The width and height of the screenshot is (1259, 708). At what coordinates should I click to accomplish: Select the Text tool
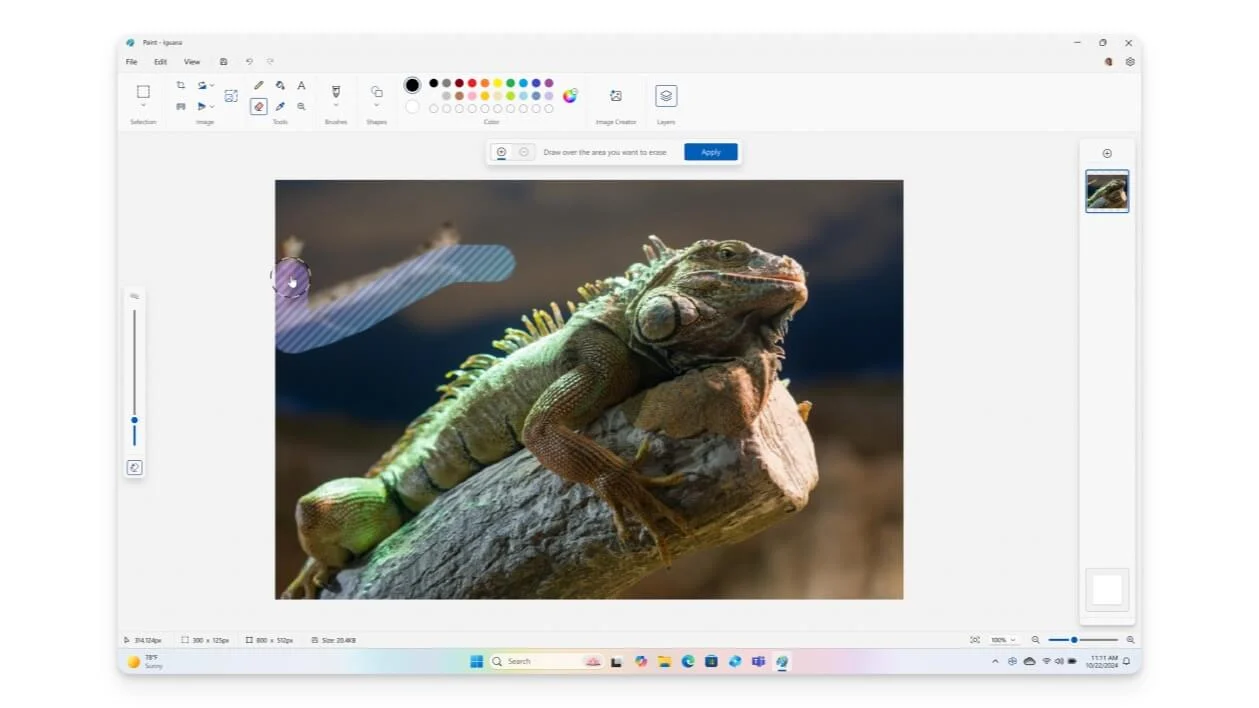(301, 86)
